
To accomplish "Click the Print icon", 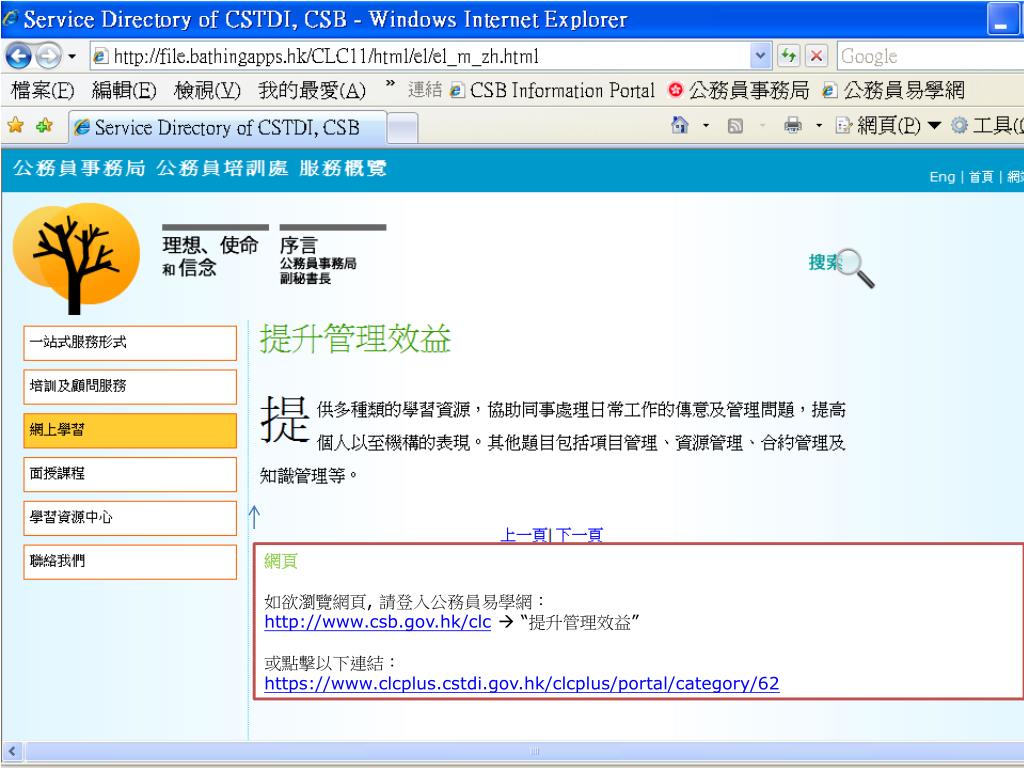I will tap(793, 125).
